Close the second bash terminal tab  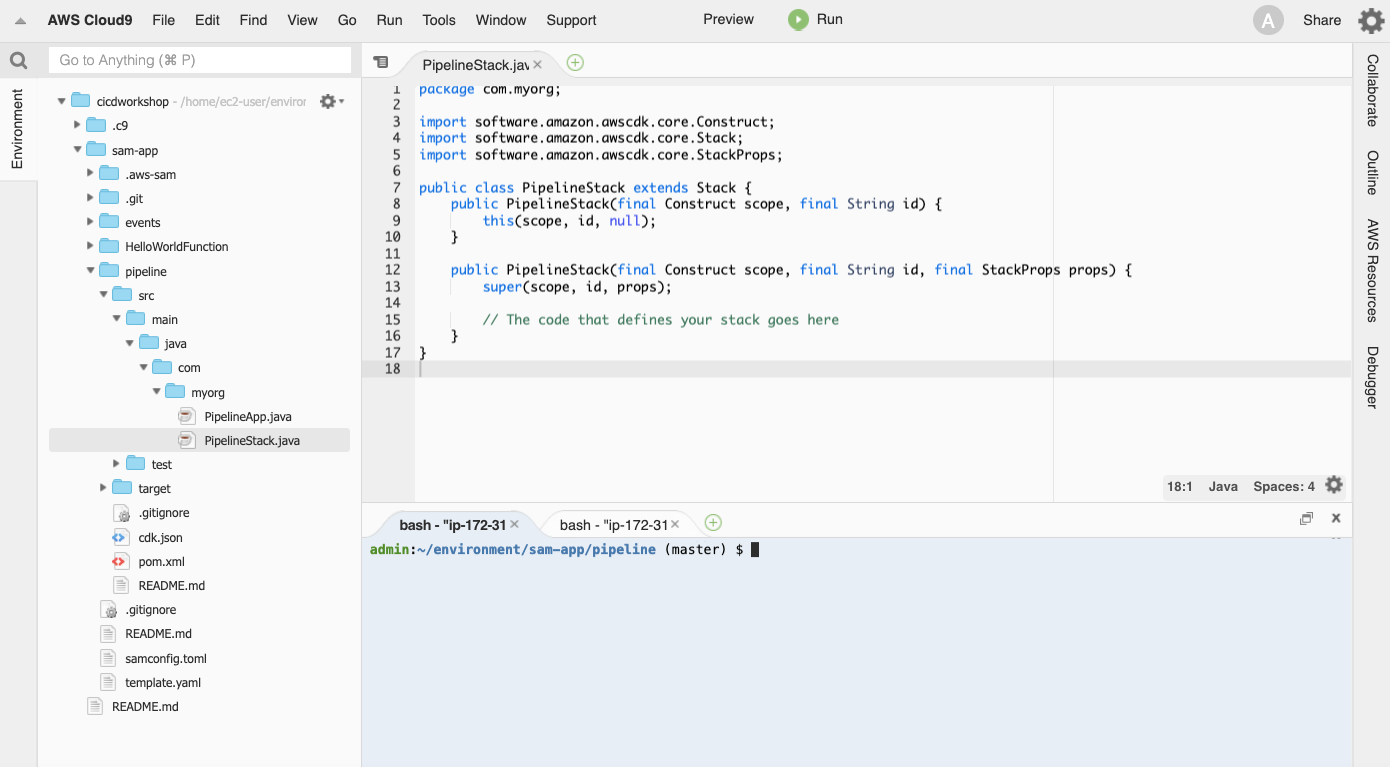click(675, 524)
